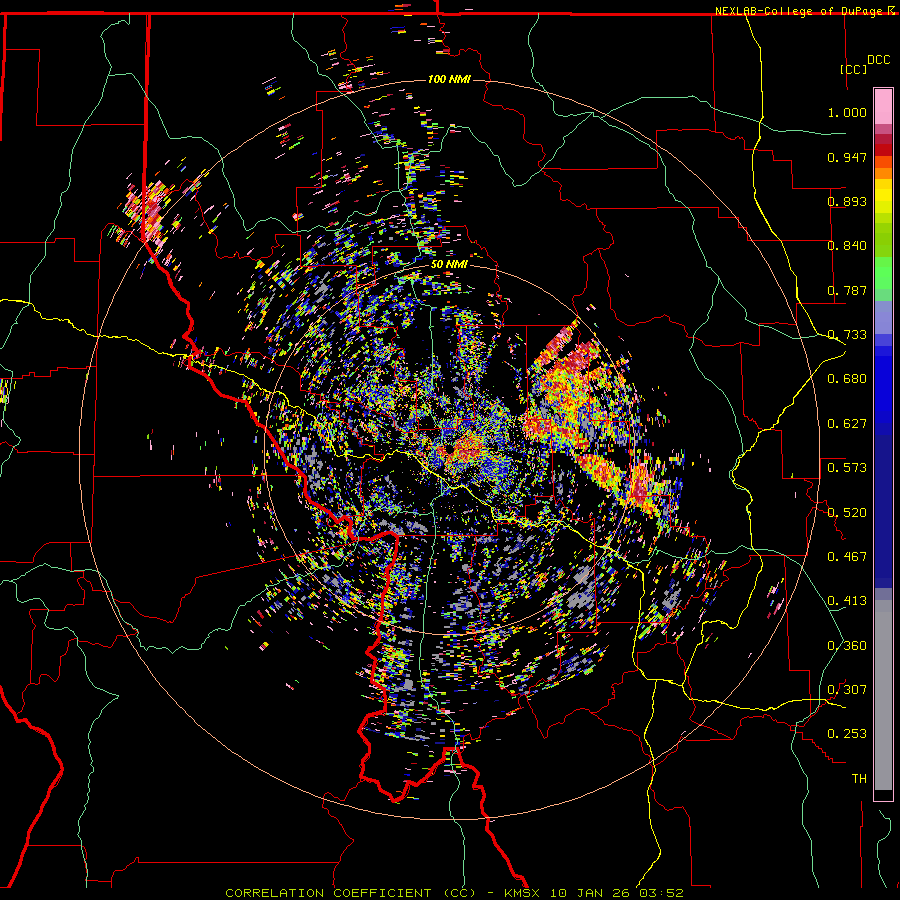This screenshot has height=900, width=900.
Task: Click the [CC] legend unit label
Action: point(853,69)
